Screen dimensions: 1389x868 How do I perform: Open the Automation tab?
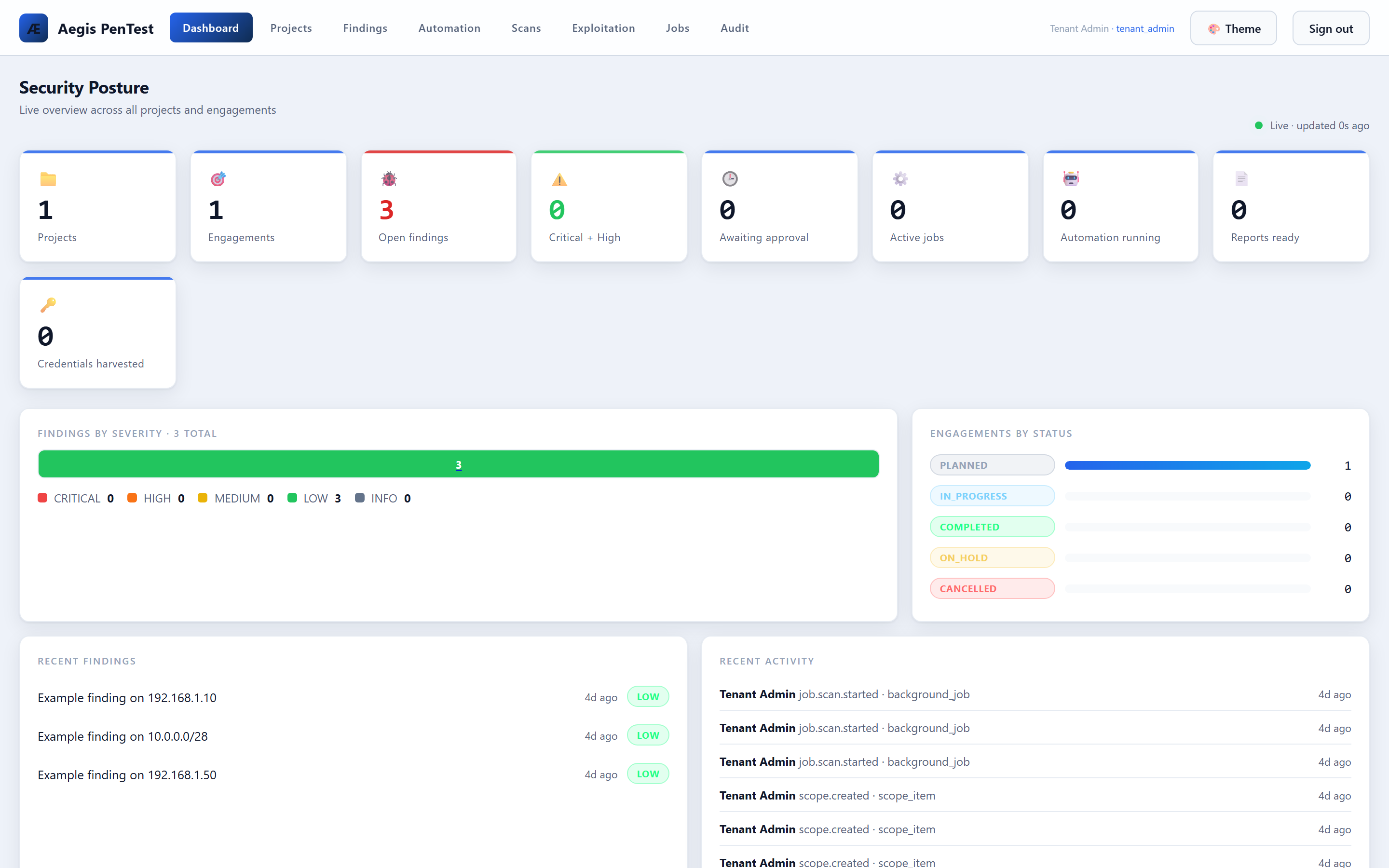[449, 28]
